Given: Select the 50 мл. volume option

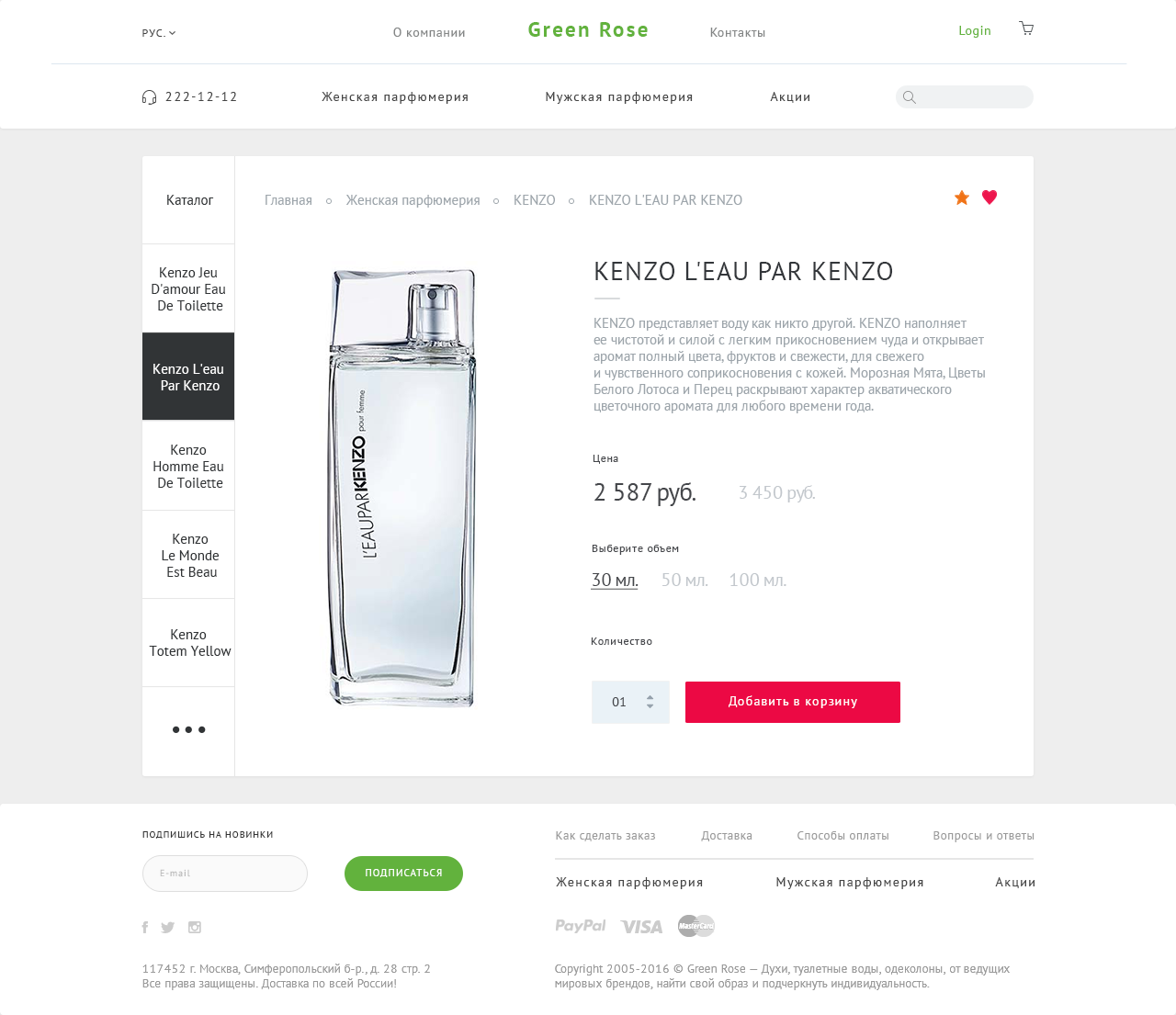Looking at the screenshot, I should [684, 581].
